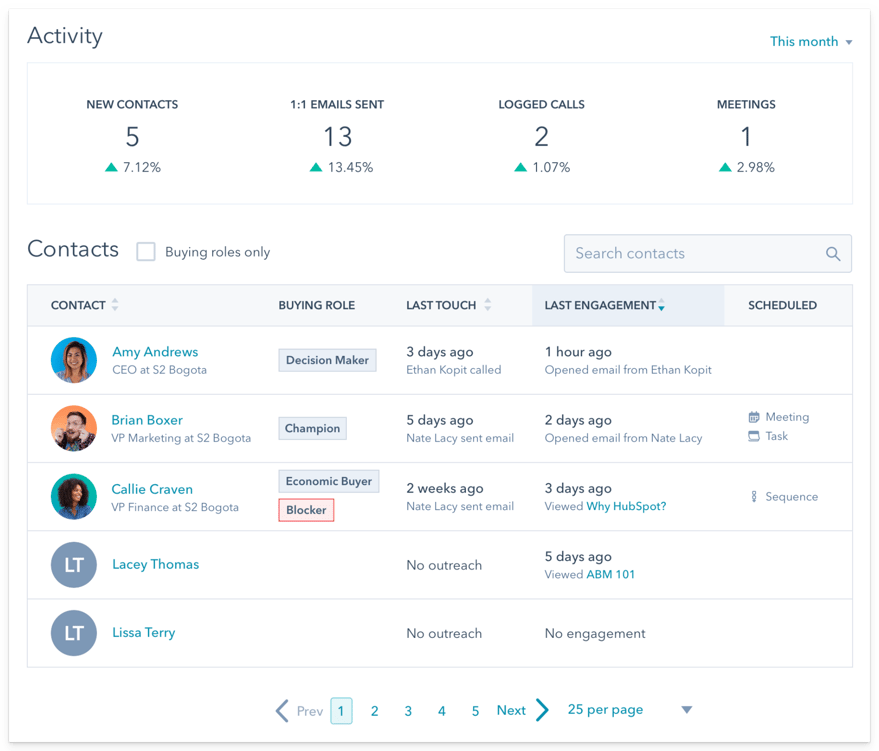The width and height of the screenshot is (879, 751).
Task: Click the Next page chevron icon
Action: click(540, 709)
